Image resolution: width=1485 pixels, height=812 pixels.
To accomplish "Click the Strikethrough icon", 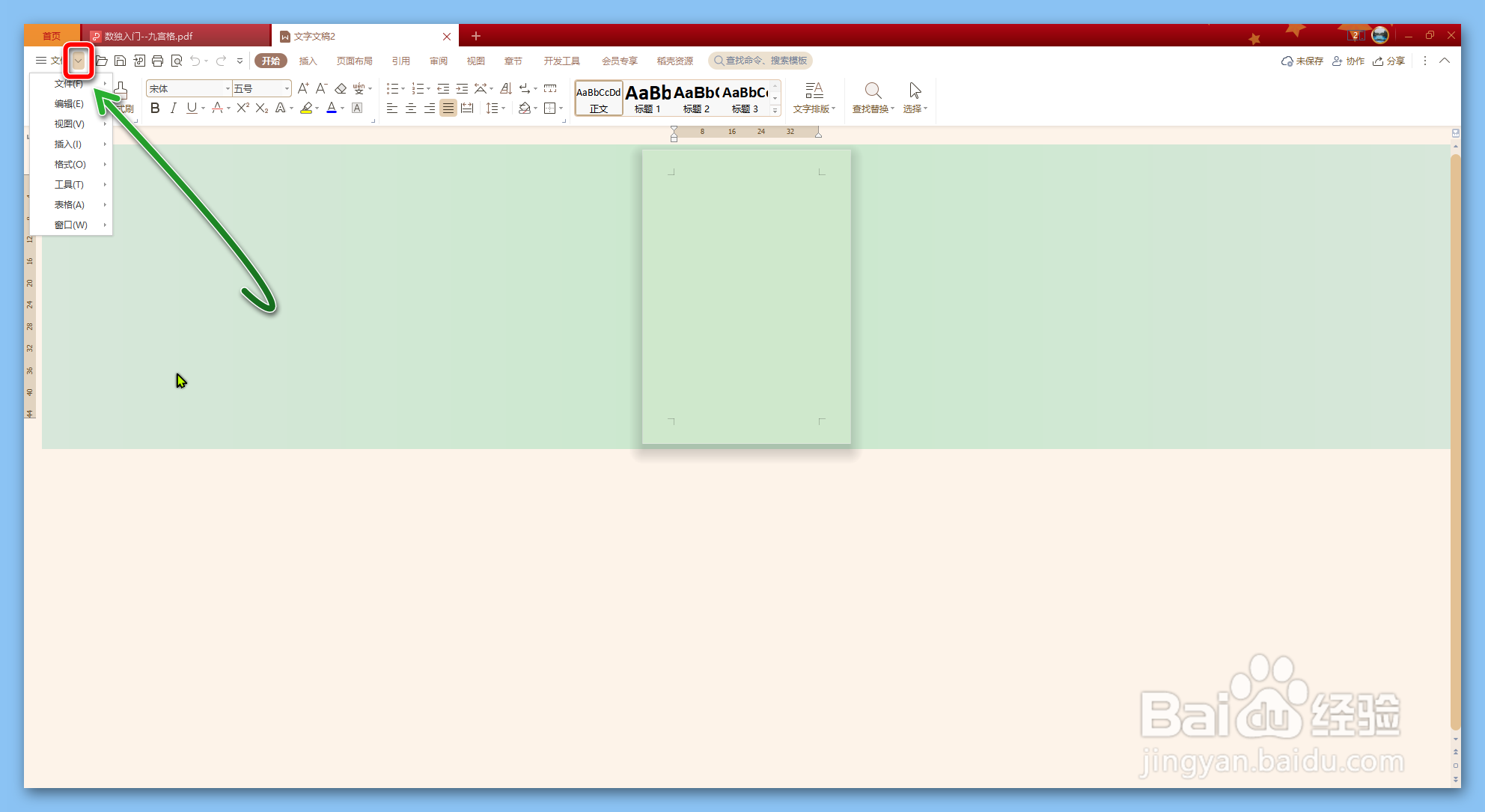I will pos(217,109).
